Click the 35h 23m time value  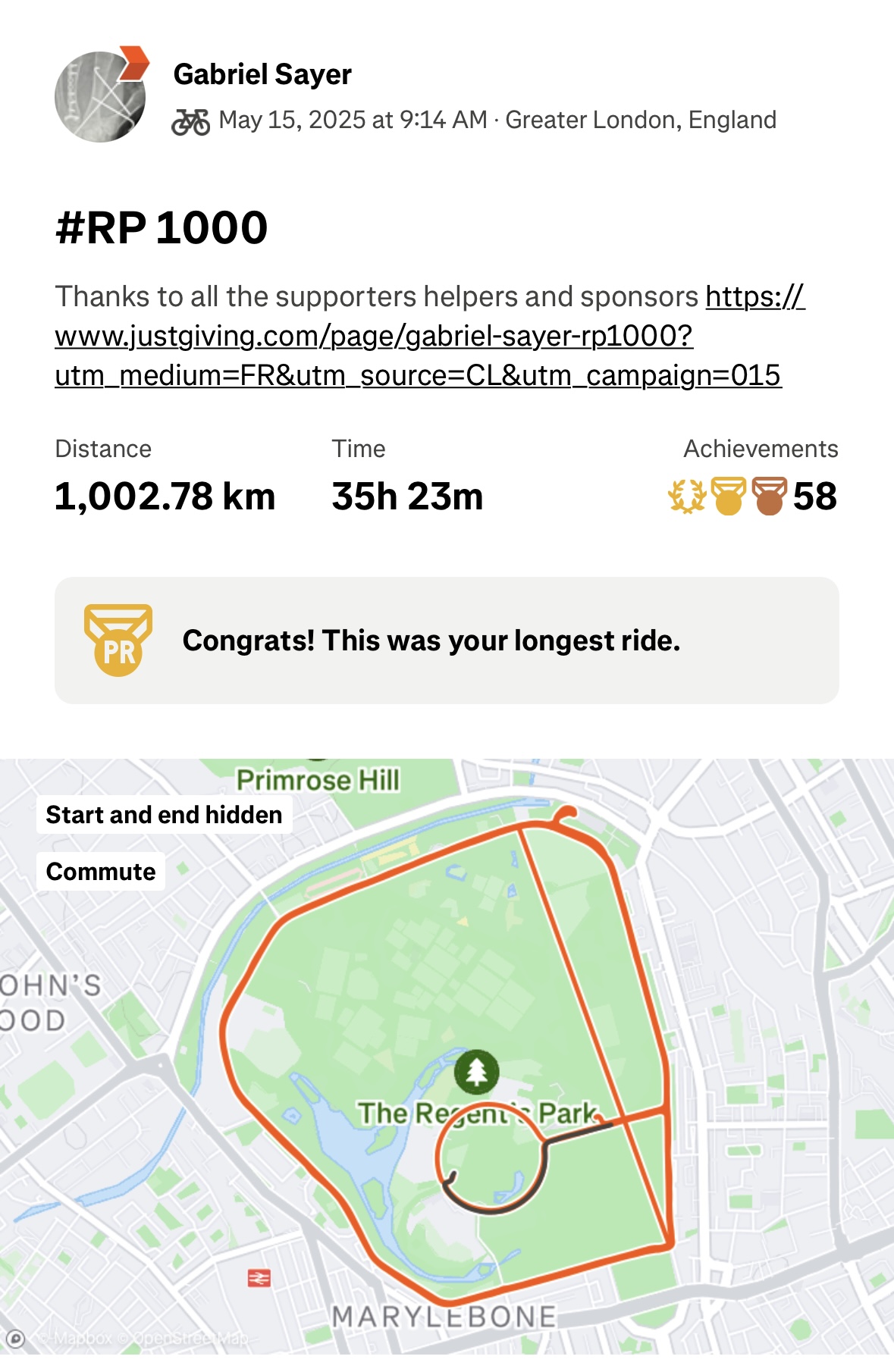tap(407, 496)
